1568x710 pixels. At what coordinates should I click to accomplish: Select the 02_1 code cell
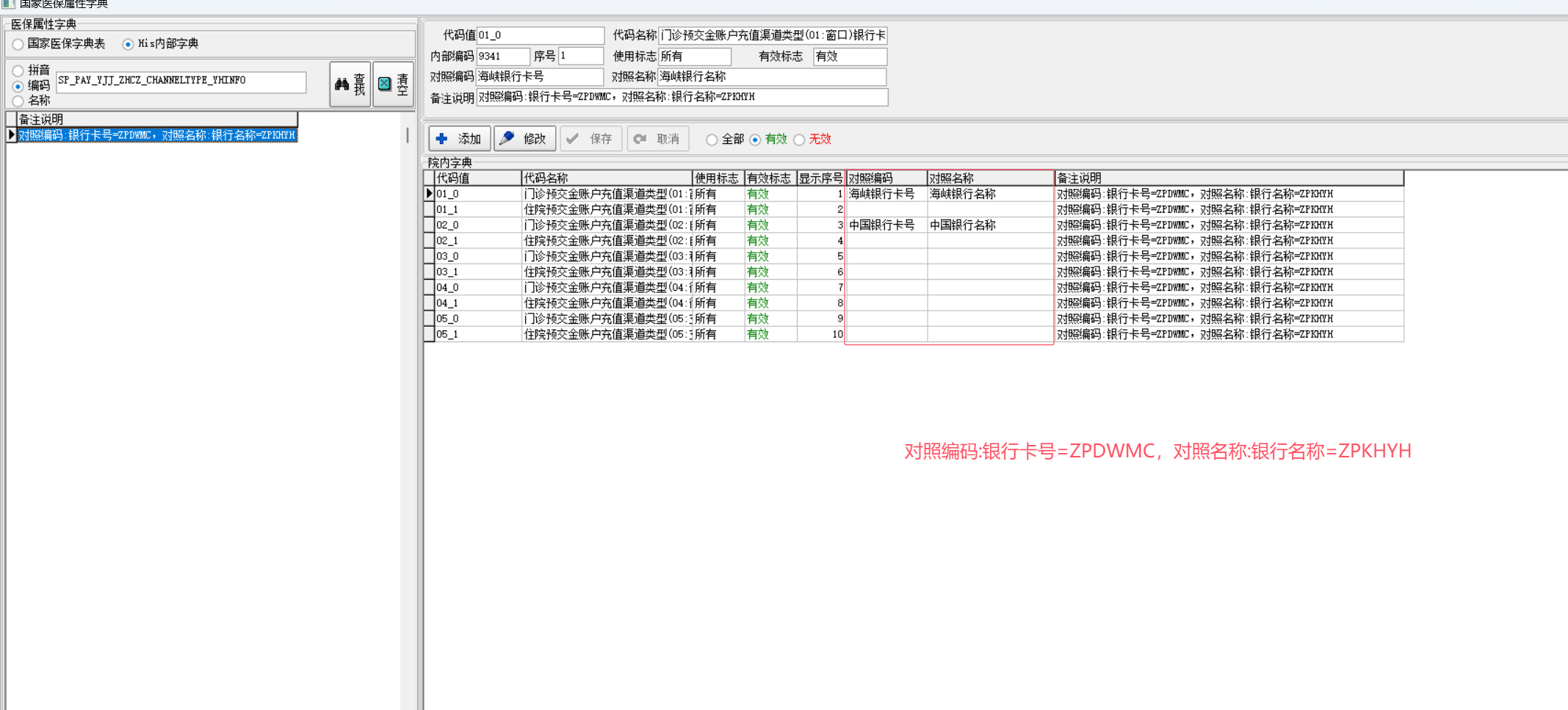(478, 241)
